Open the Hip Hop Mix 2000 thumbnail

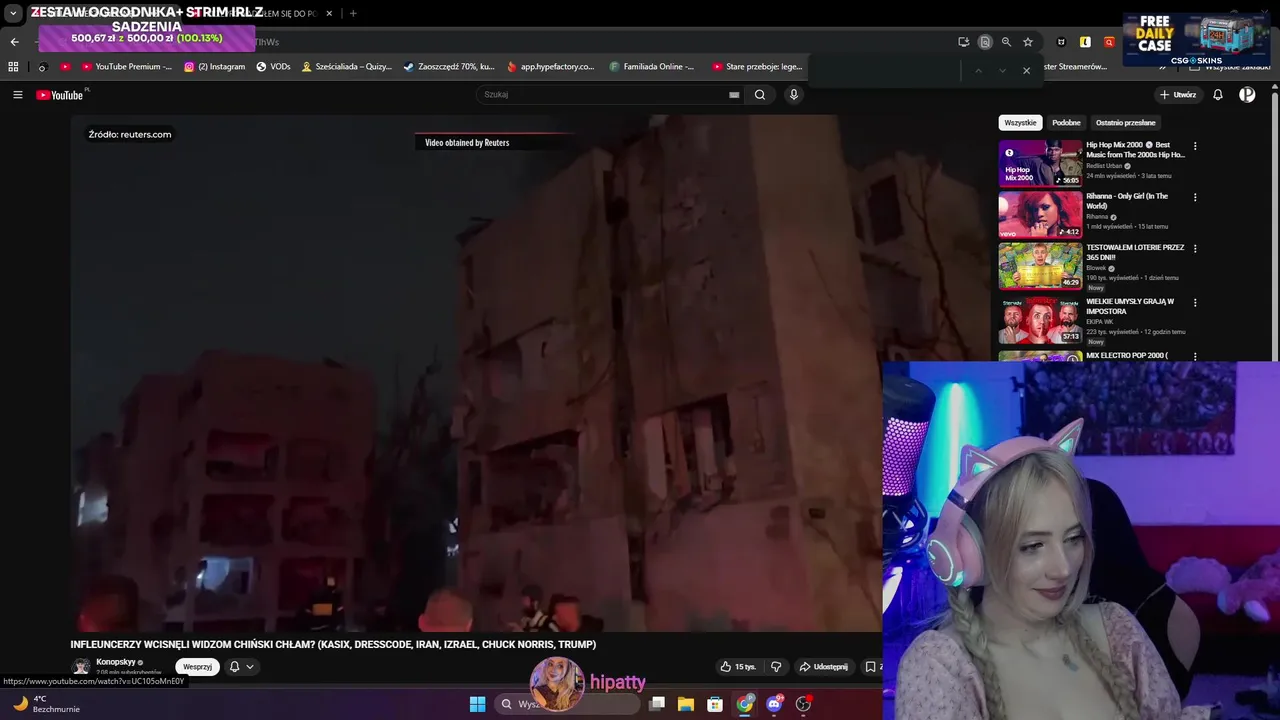(x=1040, y=163)
